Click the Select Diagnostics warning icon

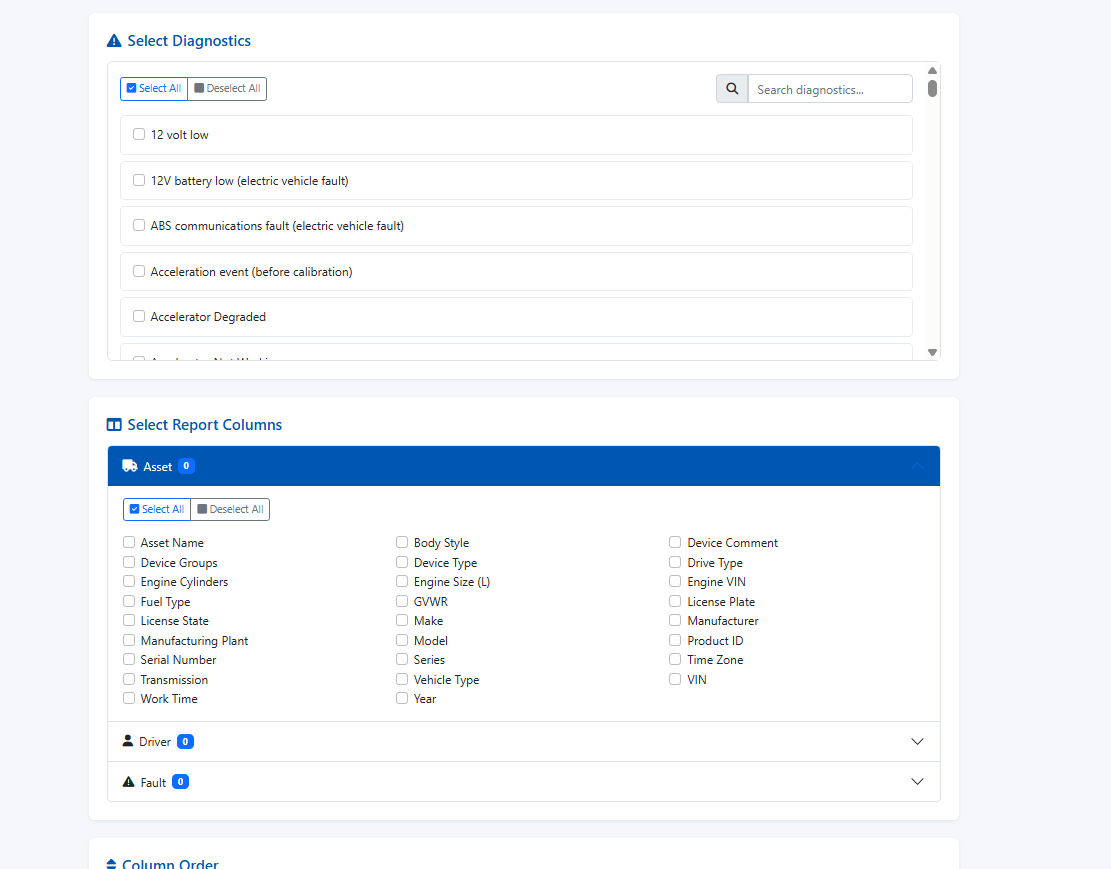[x=114, y=41]
